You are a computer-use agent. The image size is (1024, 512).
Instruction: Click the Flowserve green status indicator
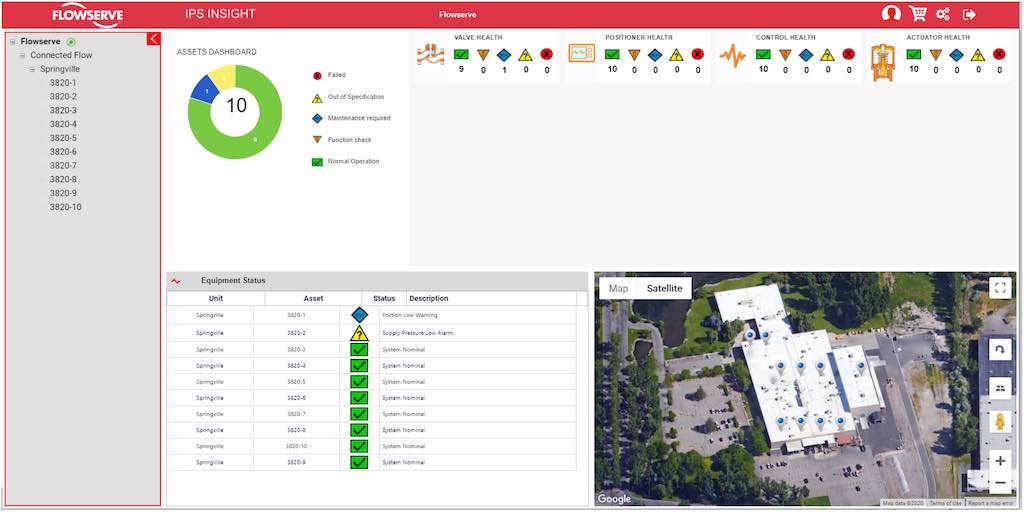[x=71, y=42]
